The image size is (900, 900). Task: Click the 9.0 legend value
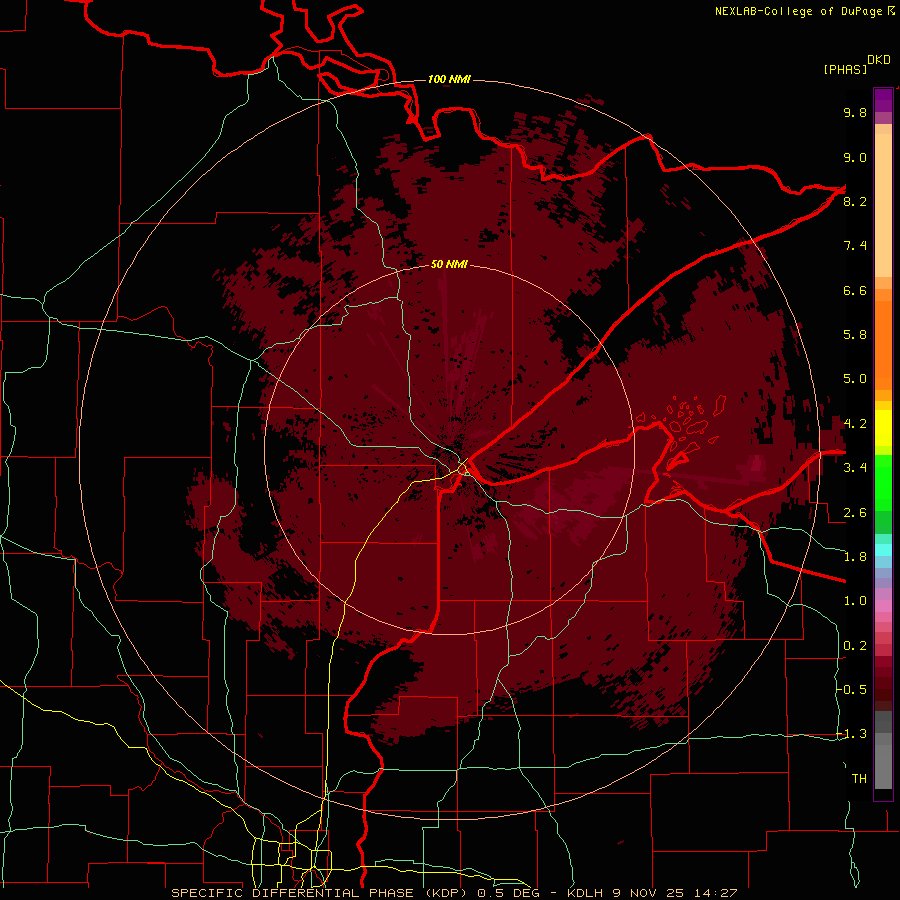click(855, 157)
